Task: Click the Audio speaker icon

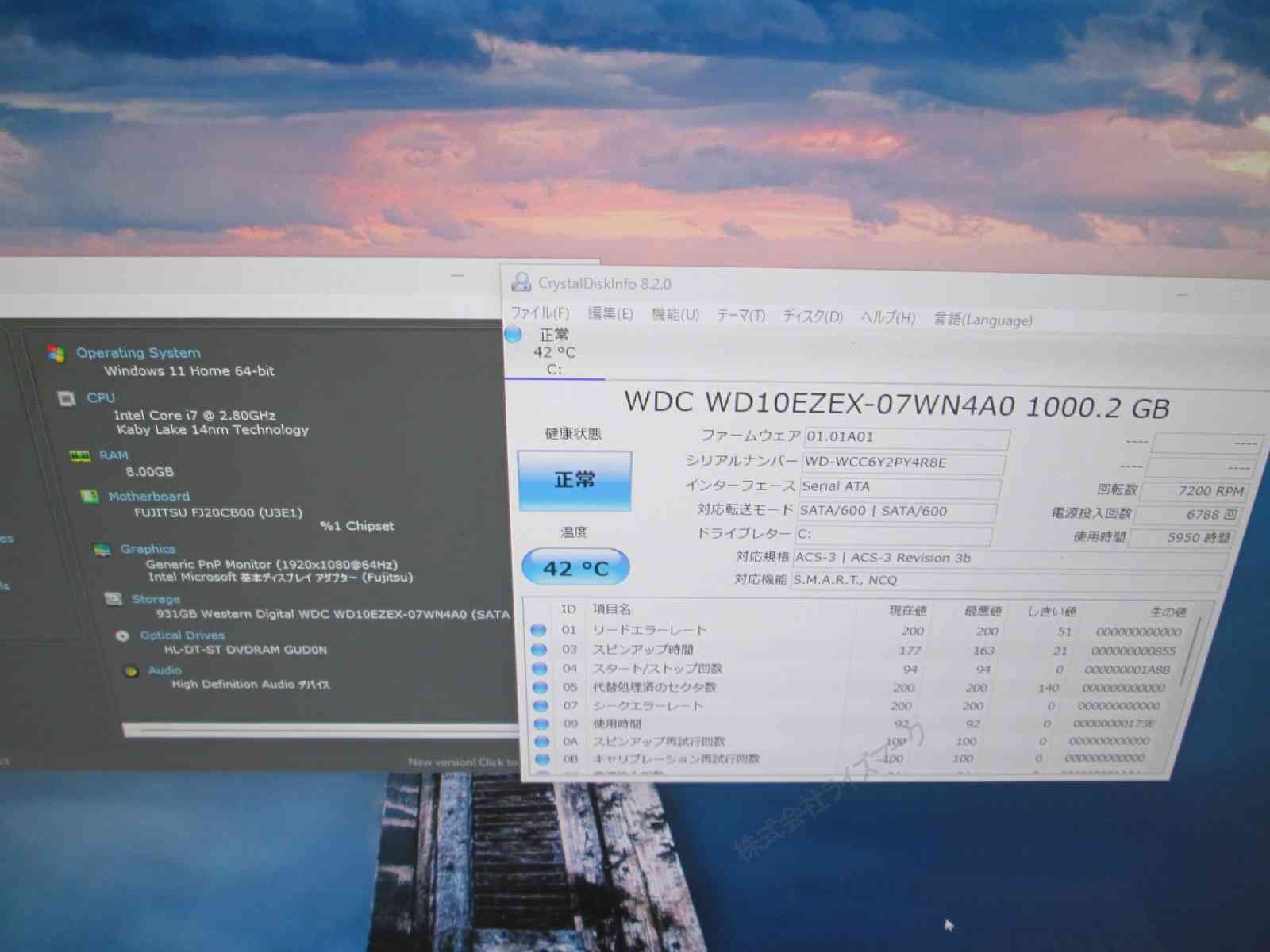Action: point(131,671)
